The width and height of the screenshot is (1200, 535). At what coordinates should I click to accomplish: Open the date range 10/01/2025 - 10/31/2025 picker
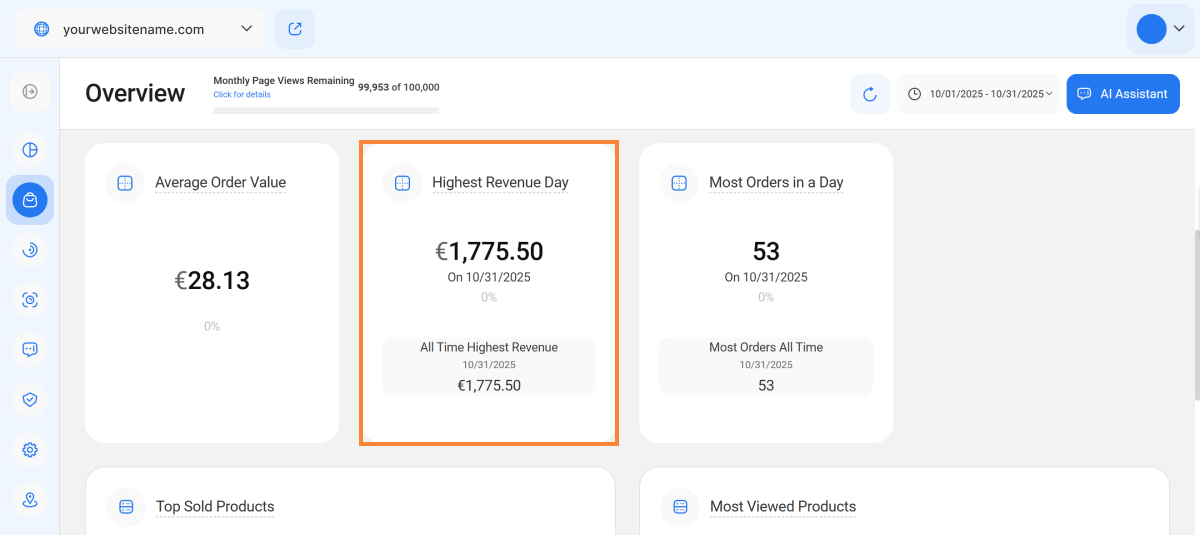tap(978, 94)
